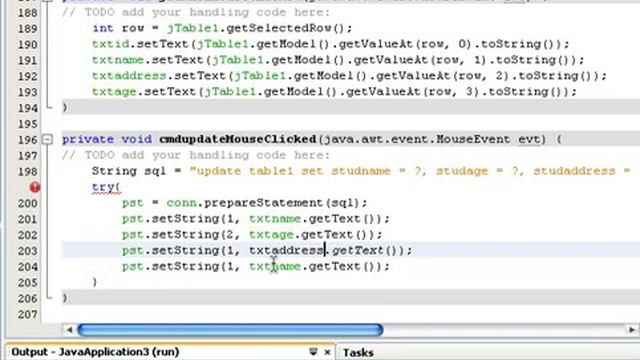This screenshot has width=640, height=360.
Task: Click line number 196 in gutter
Action: (x=27, y=140)
